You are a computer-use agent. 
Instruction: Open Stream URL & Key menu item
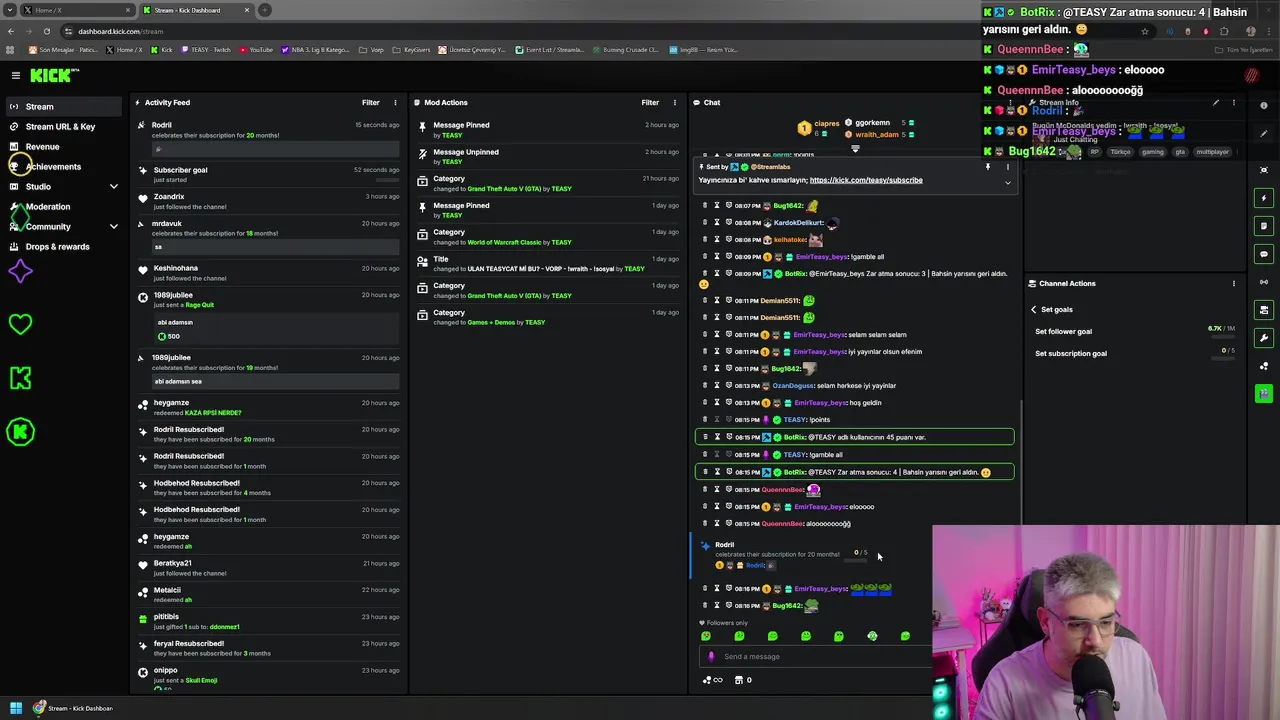pos(60,127)
